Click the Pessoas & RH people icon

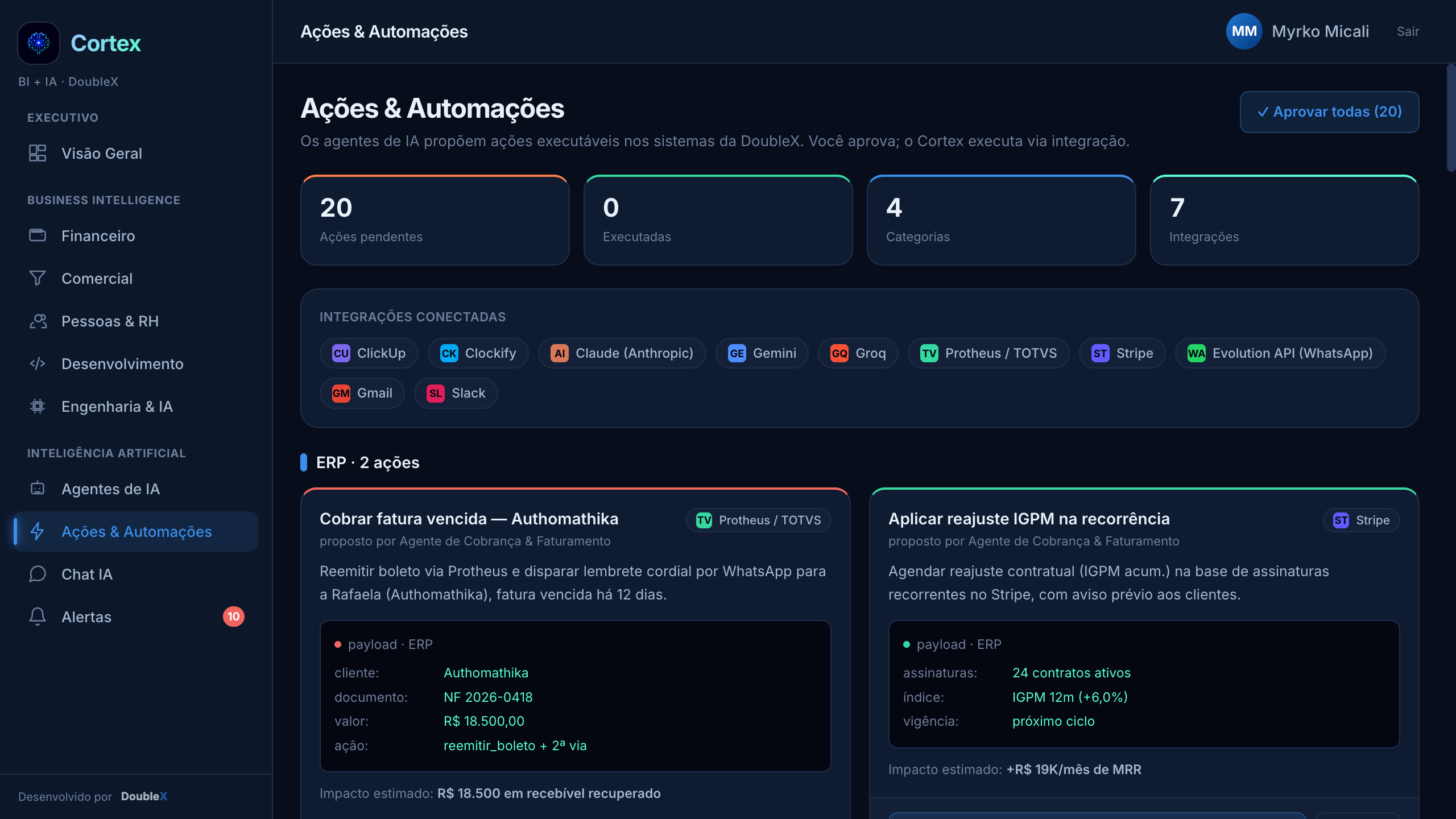tap(38, 321)
